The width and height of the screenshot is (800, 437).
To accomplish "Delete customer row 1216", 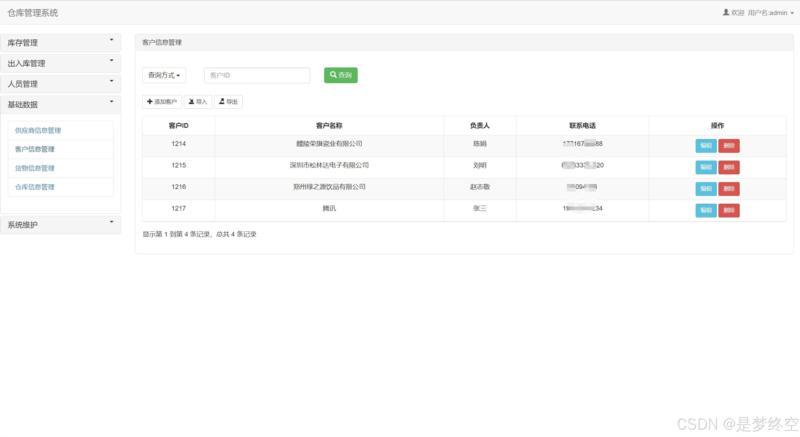I will coord(729,189).
